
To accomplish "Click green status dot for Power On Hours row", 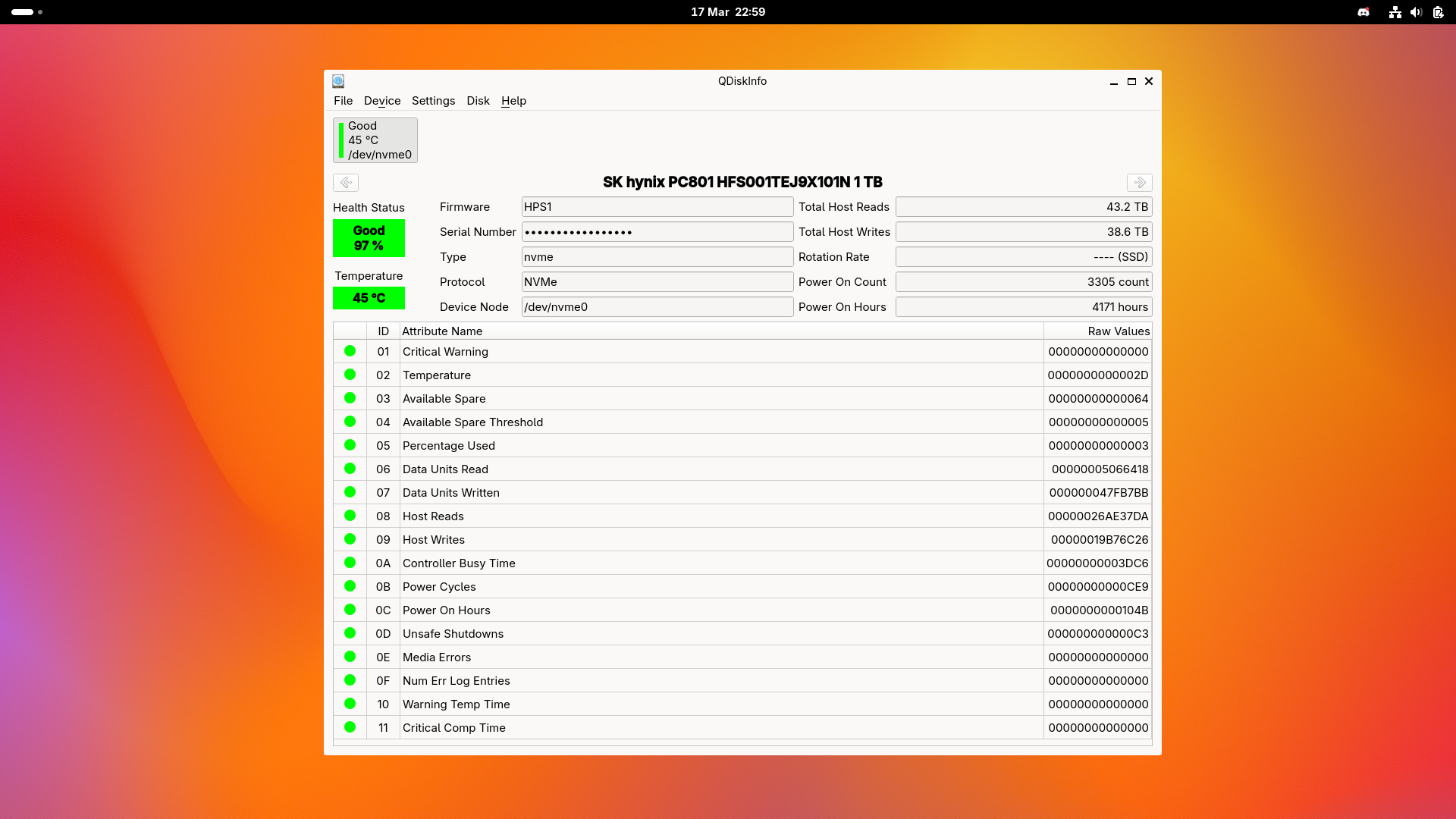I will 350,610.
